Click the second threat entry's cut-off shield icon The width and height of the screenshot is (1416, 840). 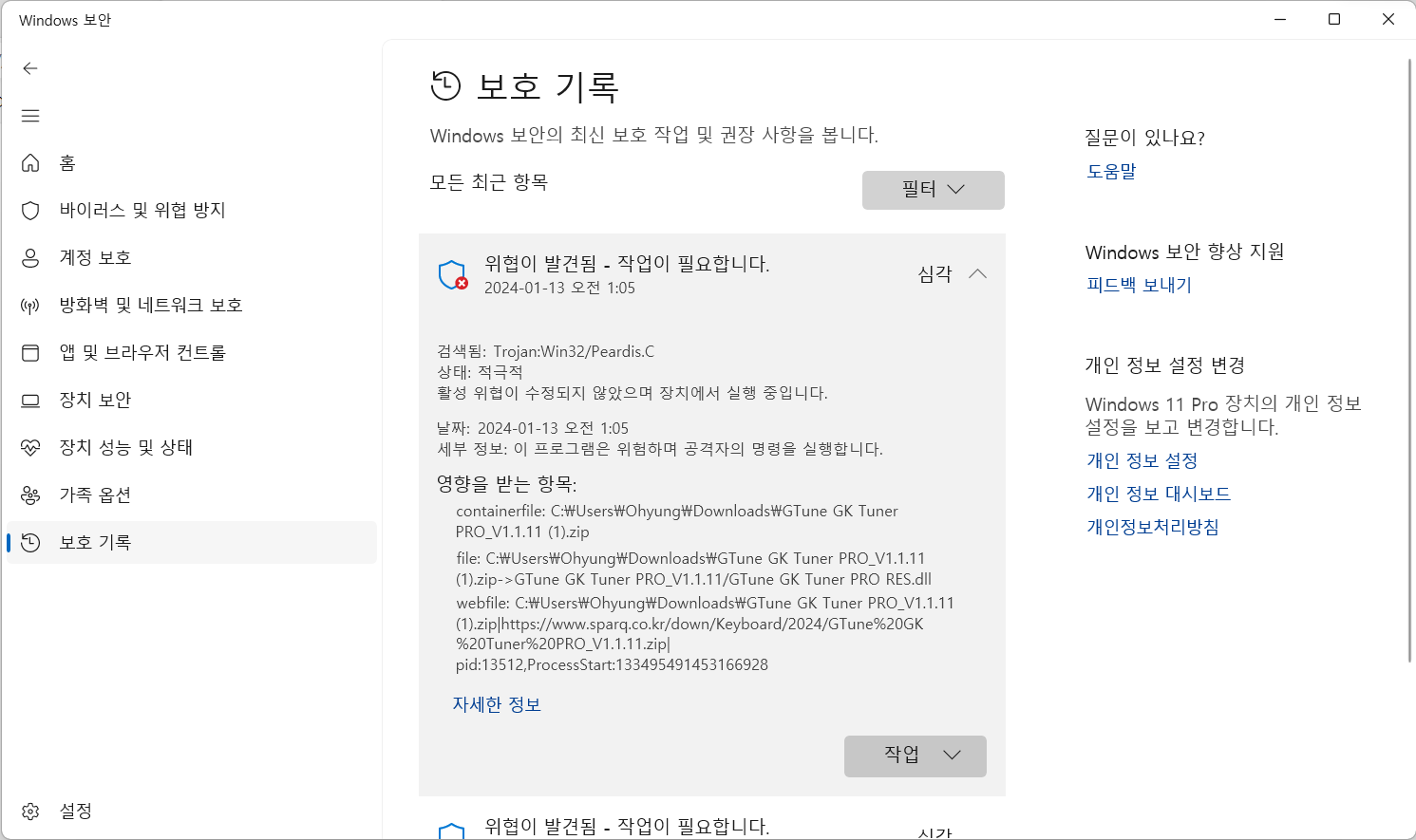[x=451, y=831]
